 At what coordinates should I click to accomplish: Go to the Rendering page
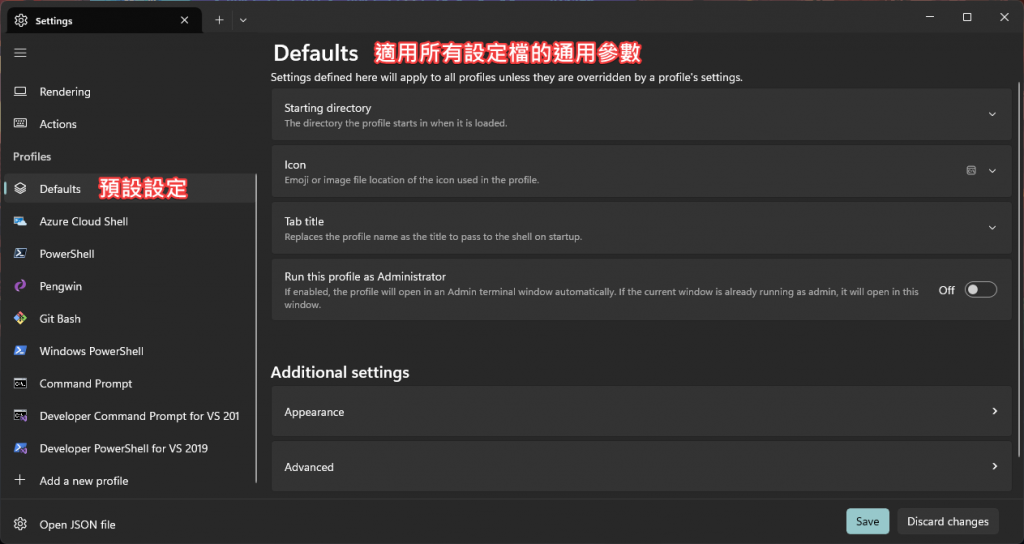(129, 91)
